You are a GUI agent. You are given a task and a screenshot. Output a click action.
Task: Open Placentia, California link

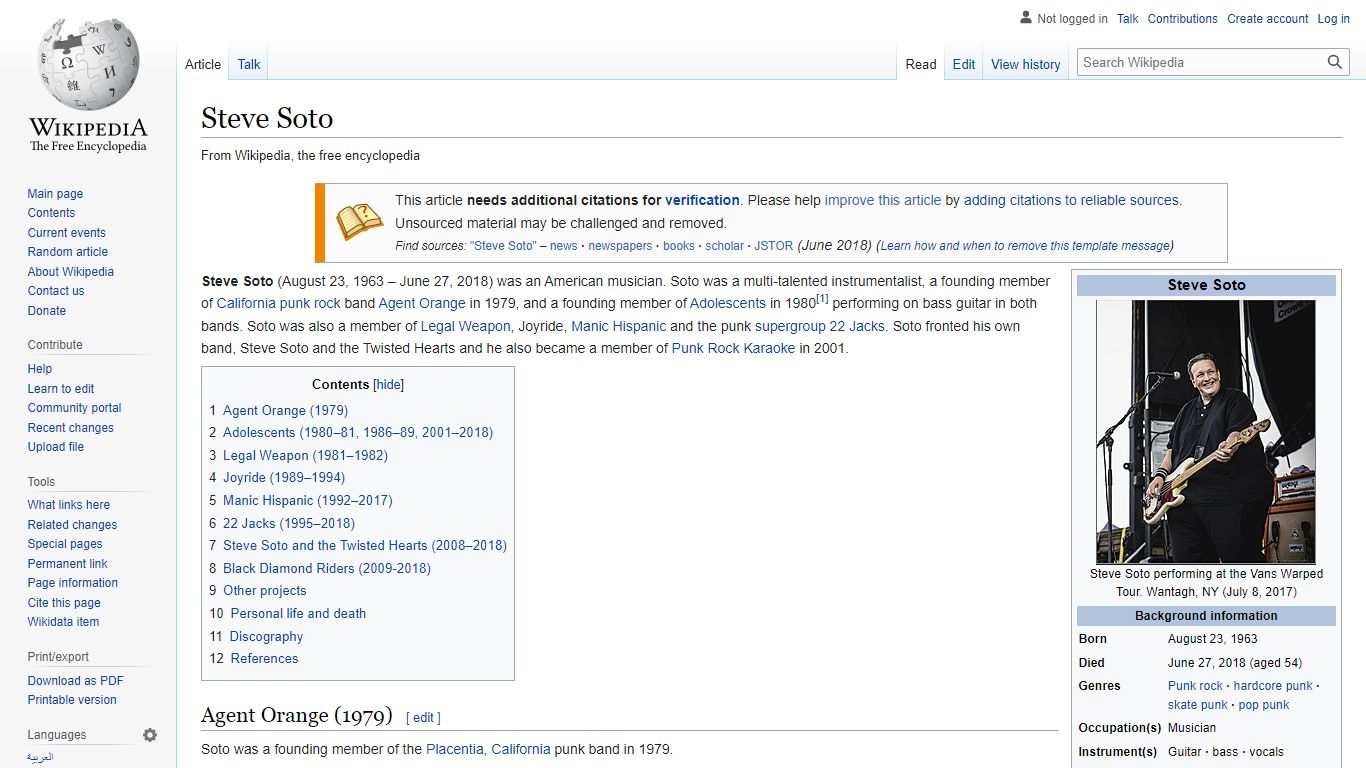(x=488, y=749)
